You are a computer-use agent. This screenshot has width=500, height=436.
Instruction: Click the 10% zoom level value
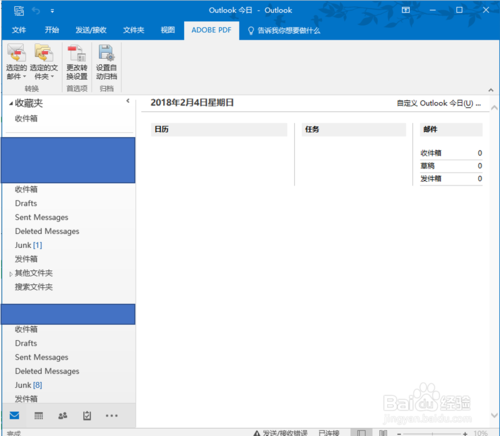(481, 433)
